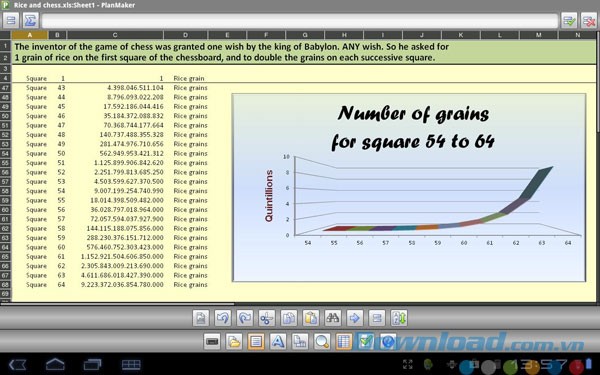Open help with the blue question icon
The width and height of the screenshot is (600, 375).
388,341
